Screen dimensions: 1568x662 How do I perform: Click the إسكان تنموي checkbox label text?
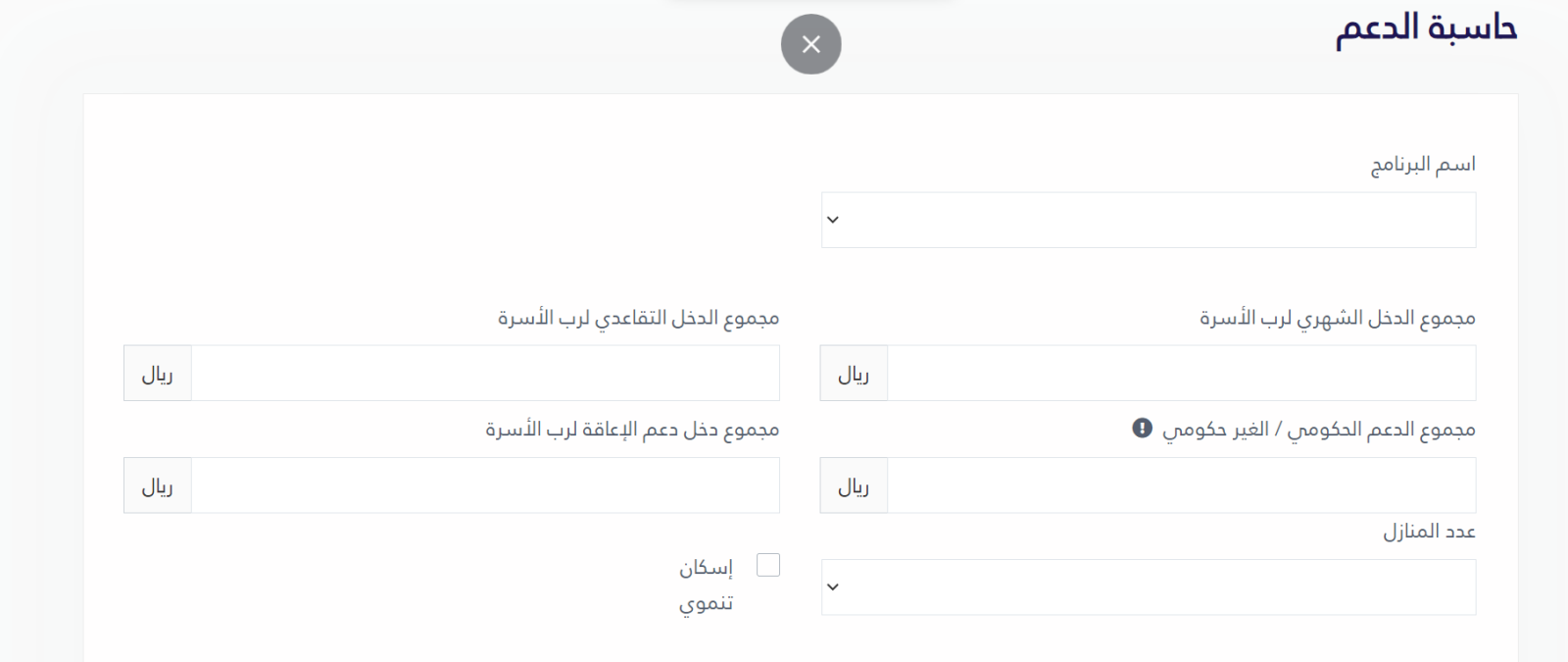(706, 585)
